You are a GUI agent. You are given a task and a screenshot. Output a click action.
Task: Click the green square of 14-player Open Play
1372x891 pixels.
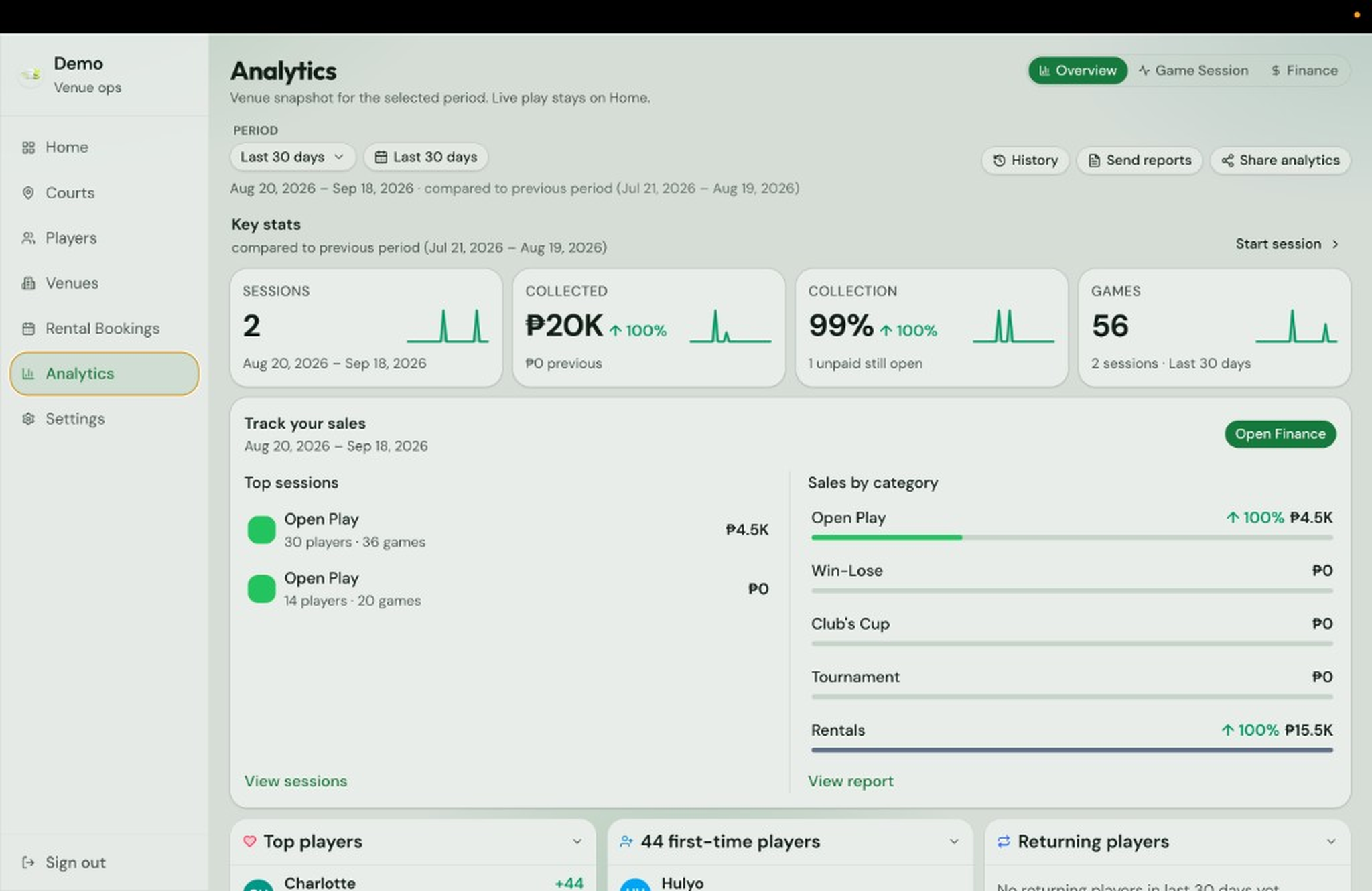pos(261,589)
